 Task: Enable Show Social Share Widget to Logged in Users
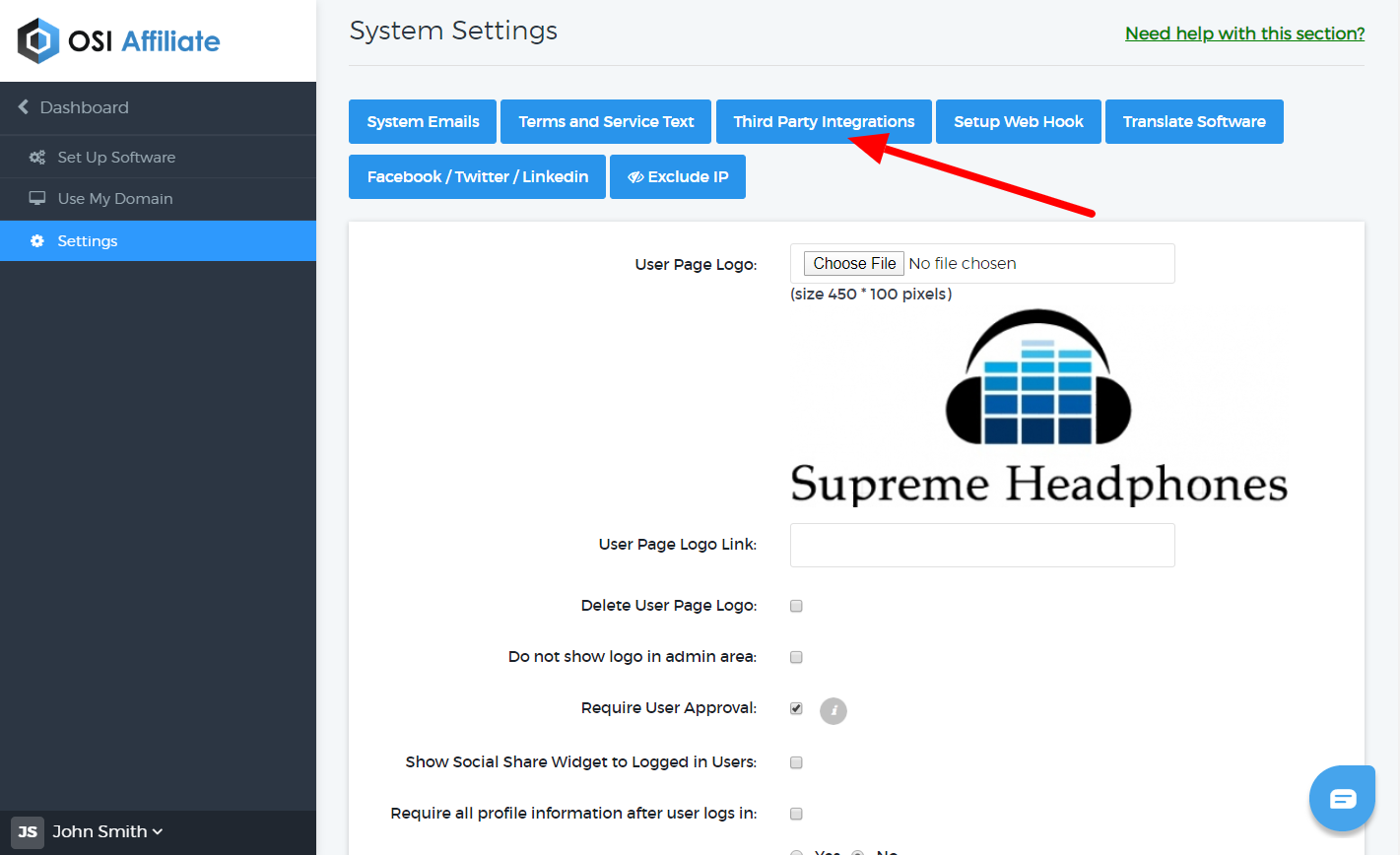coord(796,762)
